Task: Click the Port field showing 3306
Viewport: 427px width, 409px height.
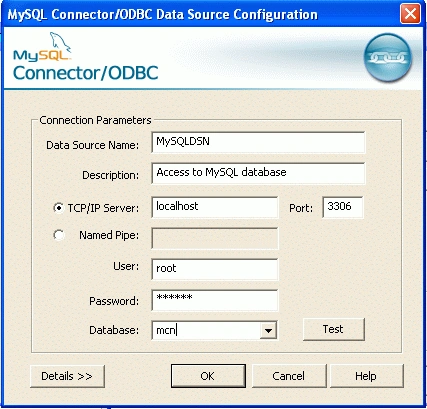Action: 343,207
